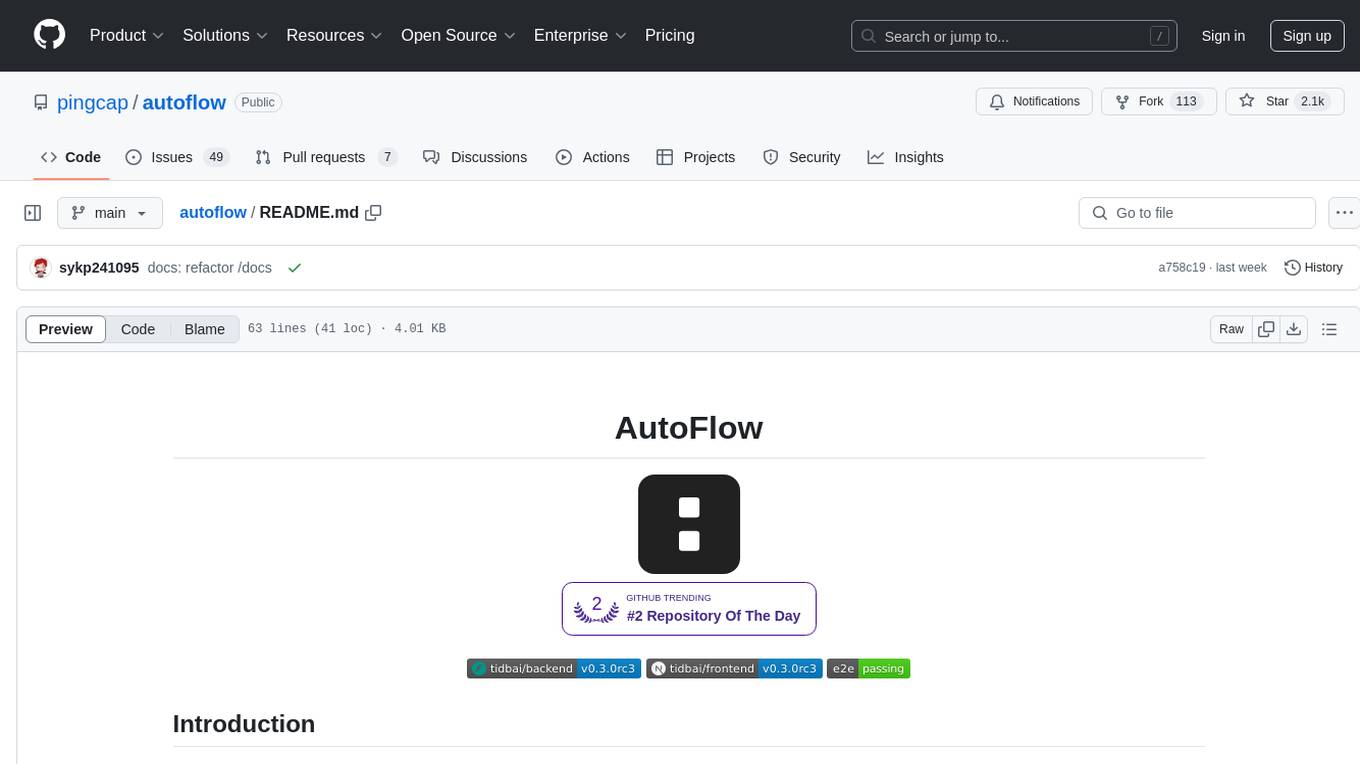
Task: Select the Preview view
Action: (66, 329)
